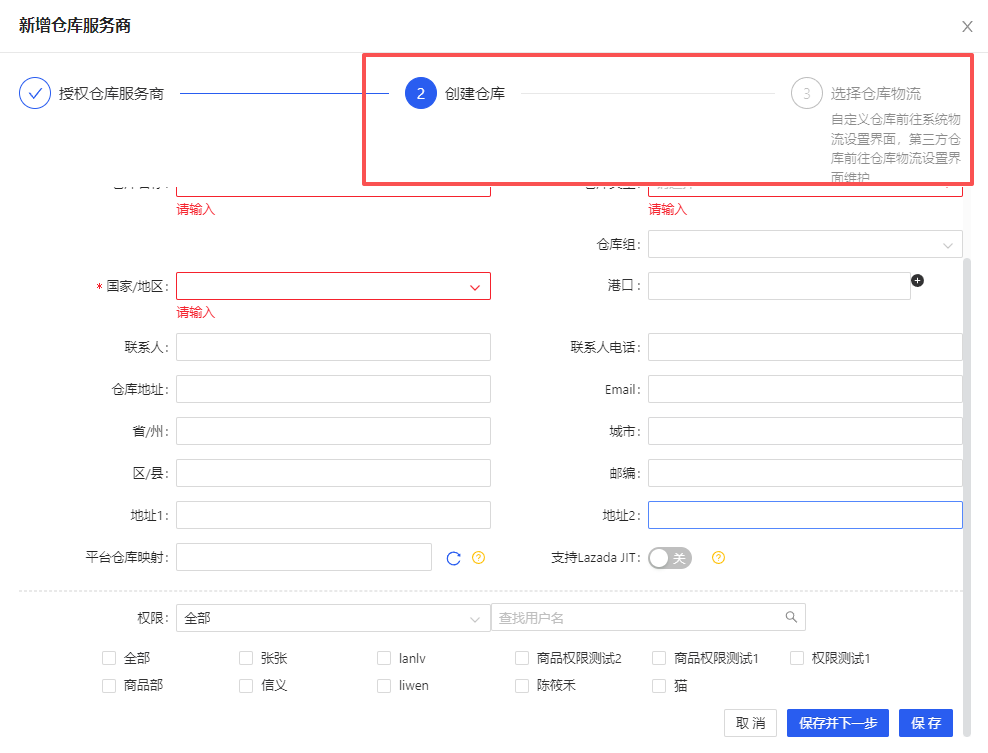Return to step 授权仓库服务商
The image size is (988, 753).
(110, 93)
